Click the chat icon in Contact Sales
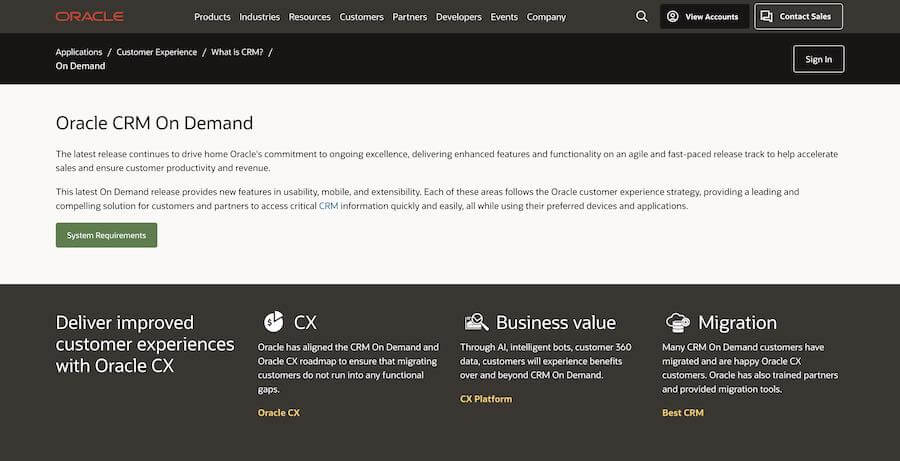The height and width of the screenshot is (461, 900). pos(766,16)
